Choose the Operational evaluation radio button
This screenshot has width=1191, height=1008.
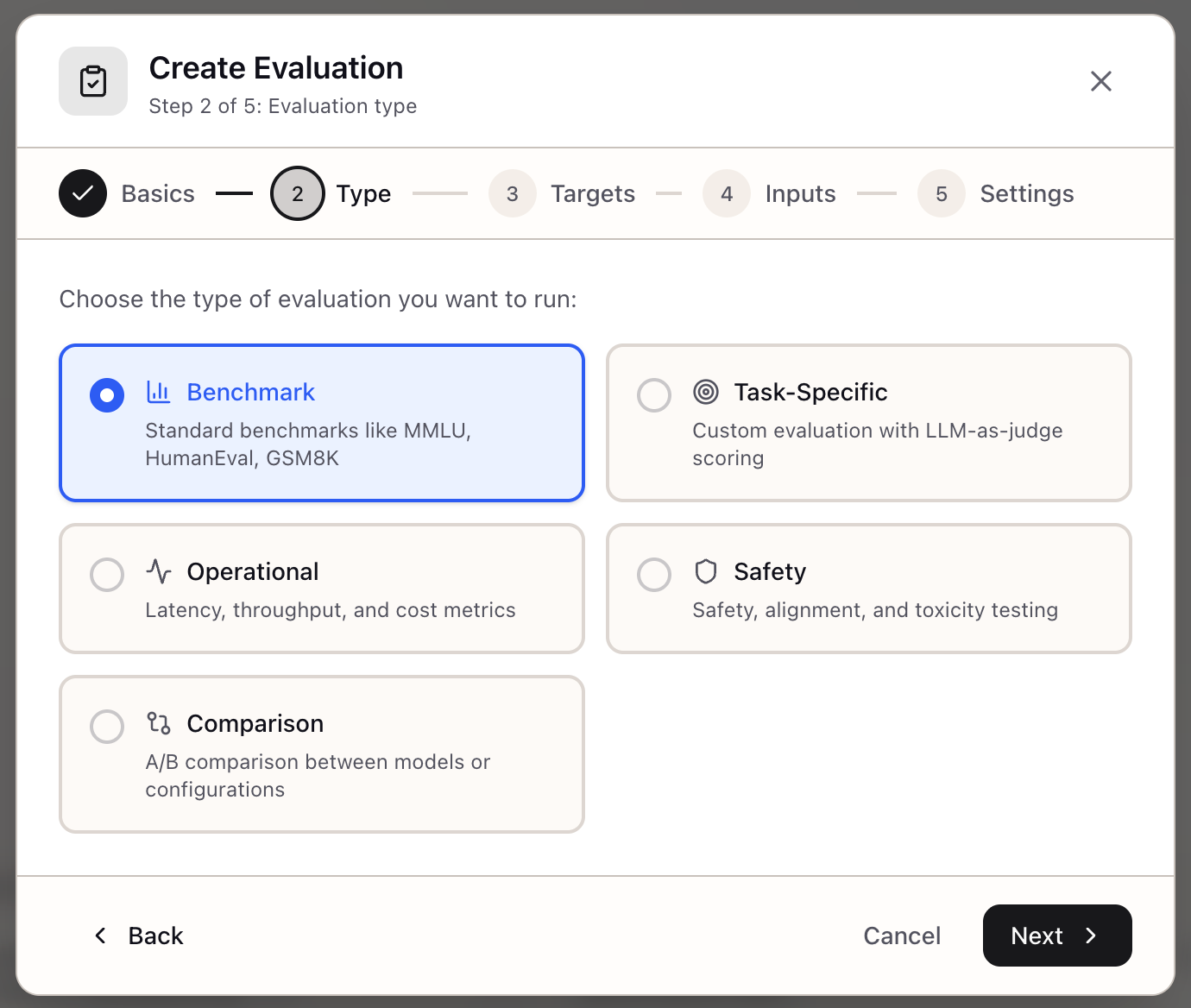pos(106,575)
